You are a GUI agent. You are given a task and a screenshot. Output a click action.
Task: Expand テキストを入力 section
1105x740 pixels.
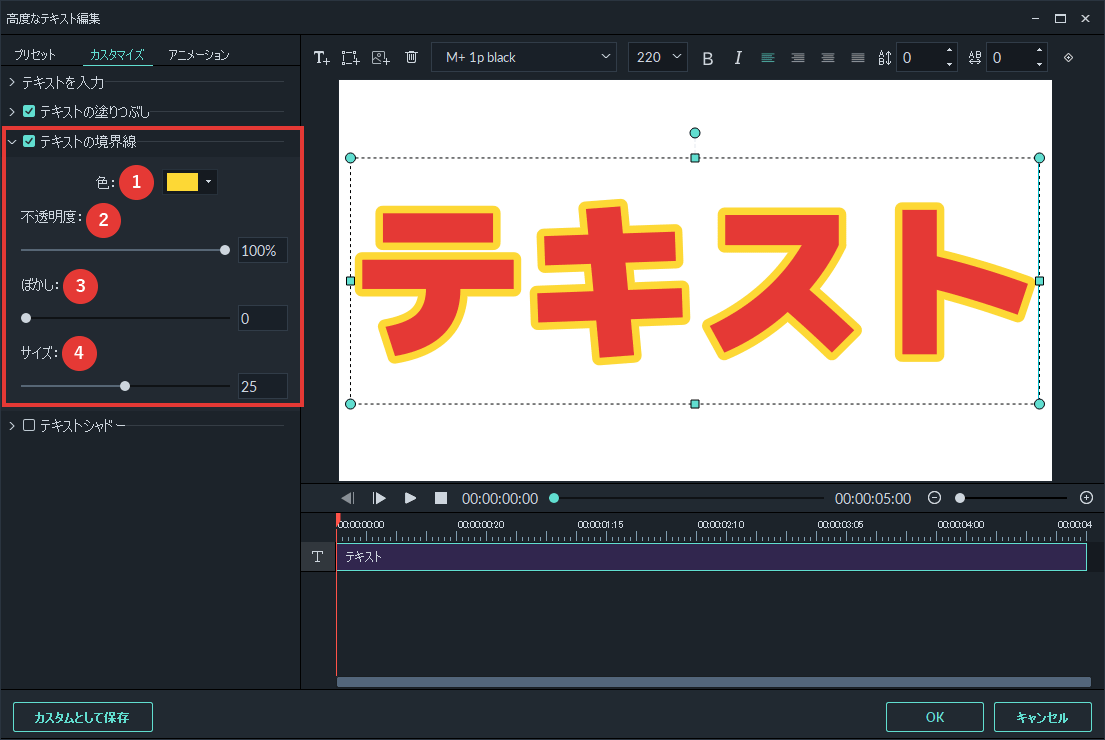tap(11, 82)
